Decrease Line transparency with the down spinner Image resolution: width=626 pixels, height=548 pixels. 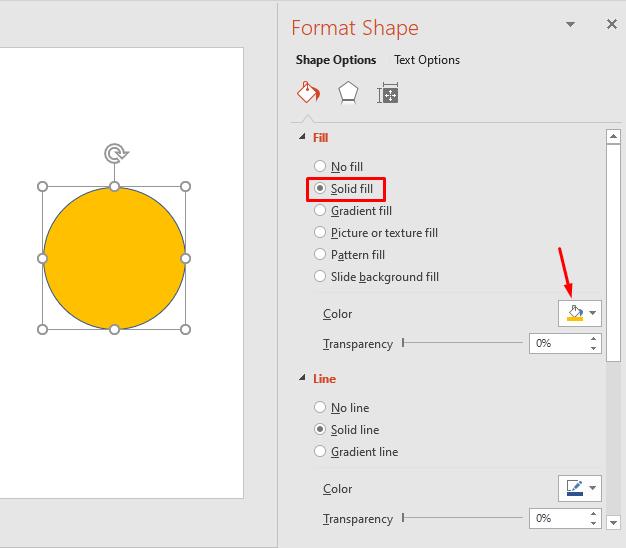[594, 523]
